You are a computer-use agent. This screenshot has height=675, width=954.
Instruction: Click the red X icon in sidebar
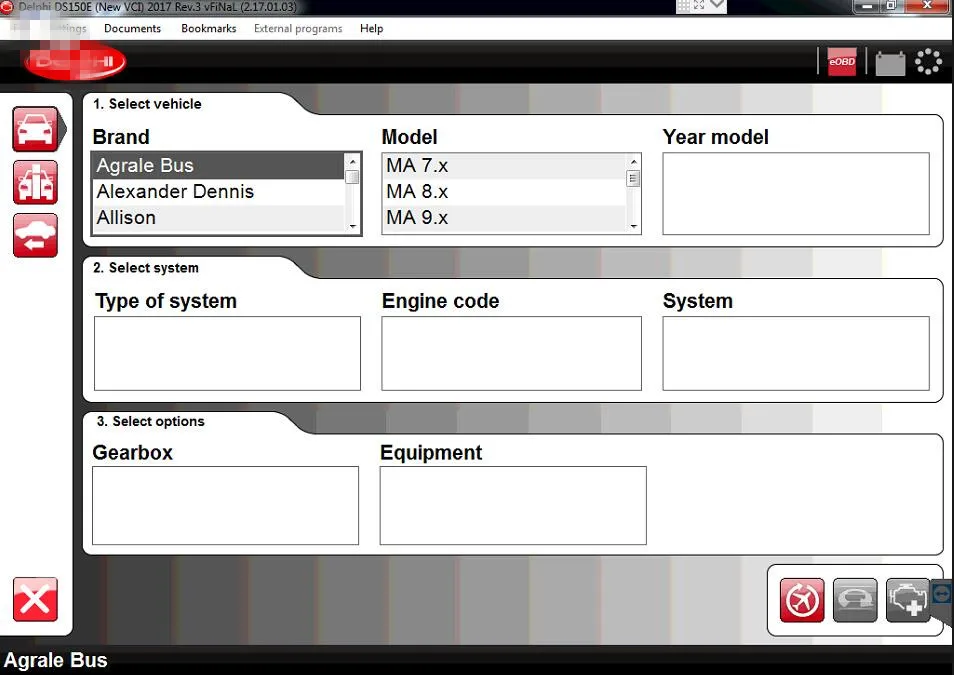pos(35,600)
